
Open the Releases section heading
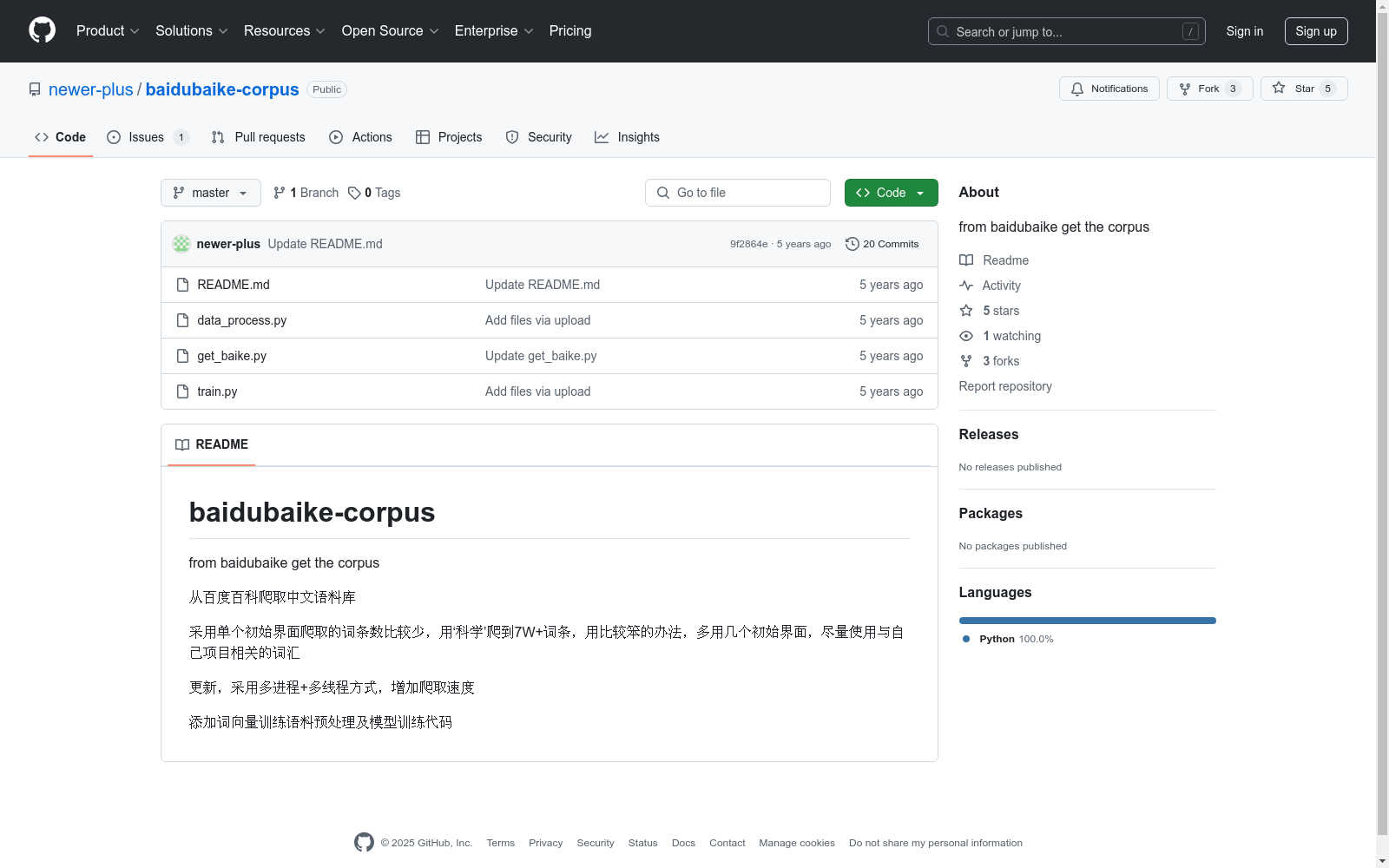[x=989, y=434]
